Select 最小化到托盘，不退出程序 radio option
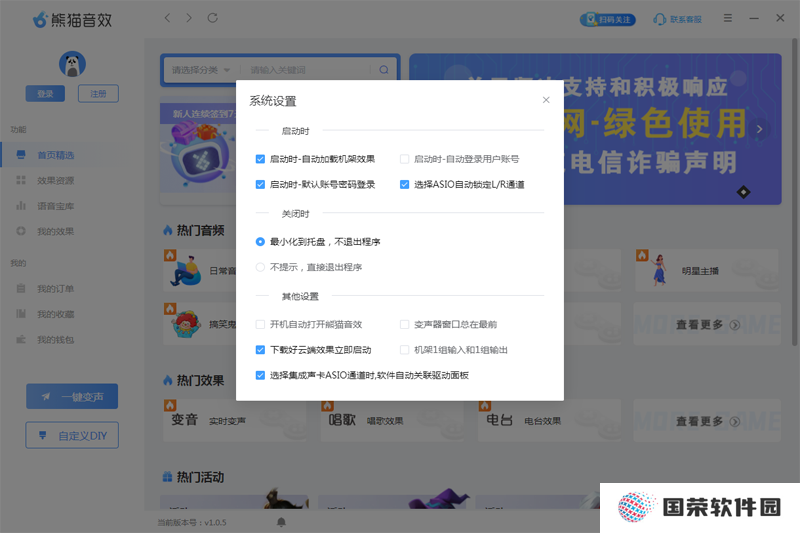 coord(260,242)
